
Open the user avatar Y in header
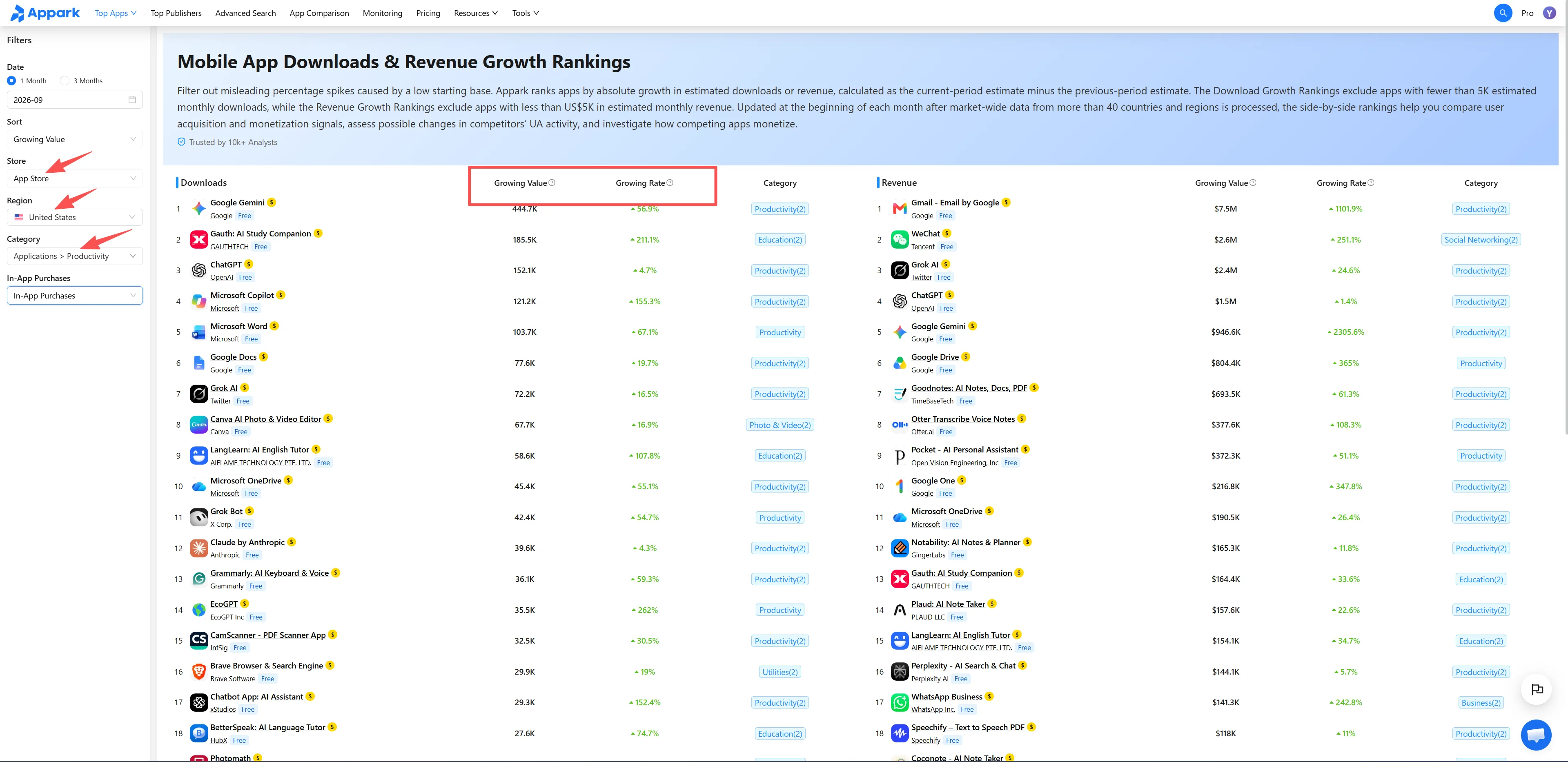click(1550, 13)
